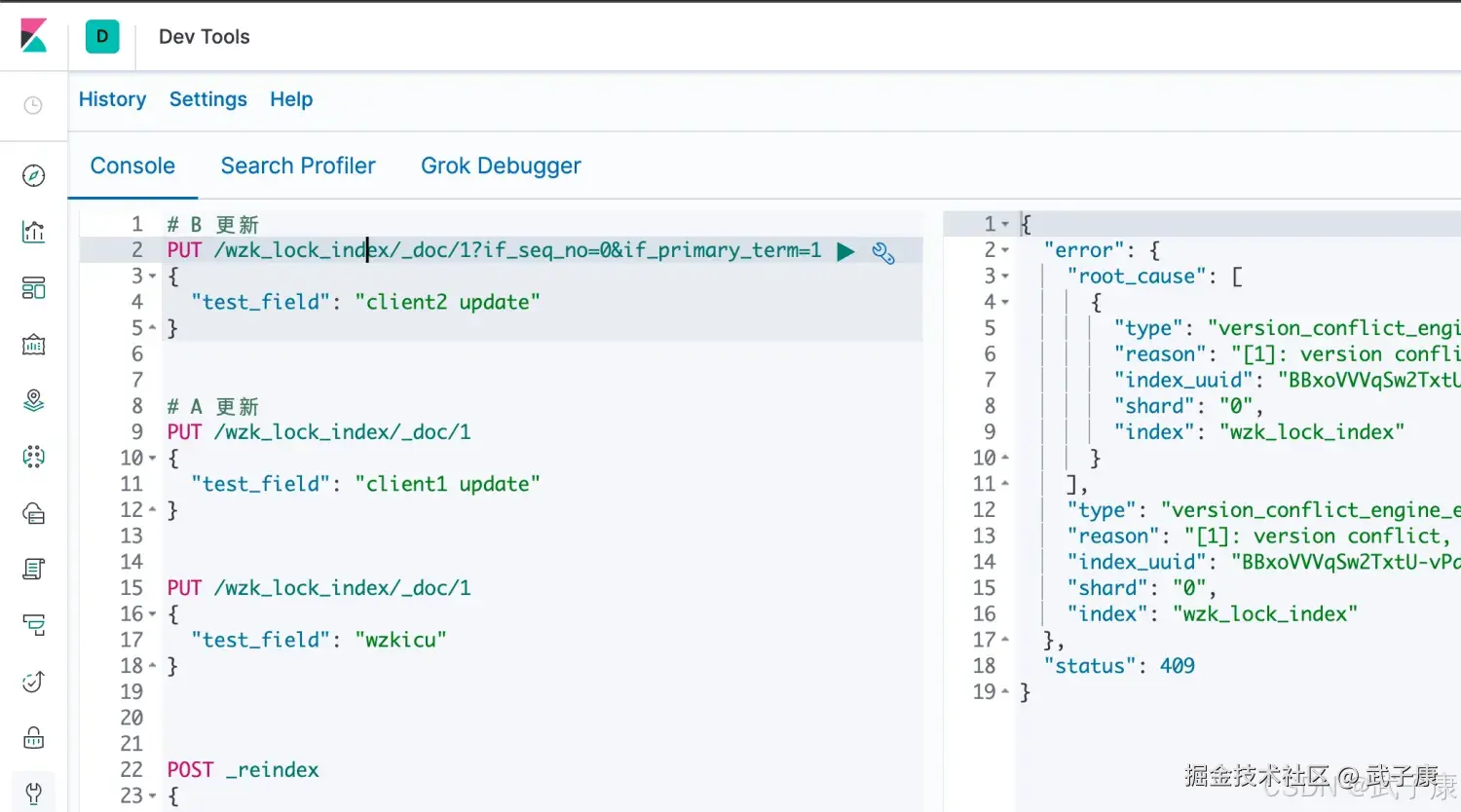Open Discover via the compass icon

click(33, 175)
